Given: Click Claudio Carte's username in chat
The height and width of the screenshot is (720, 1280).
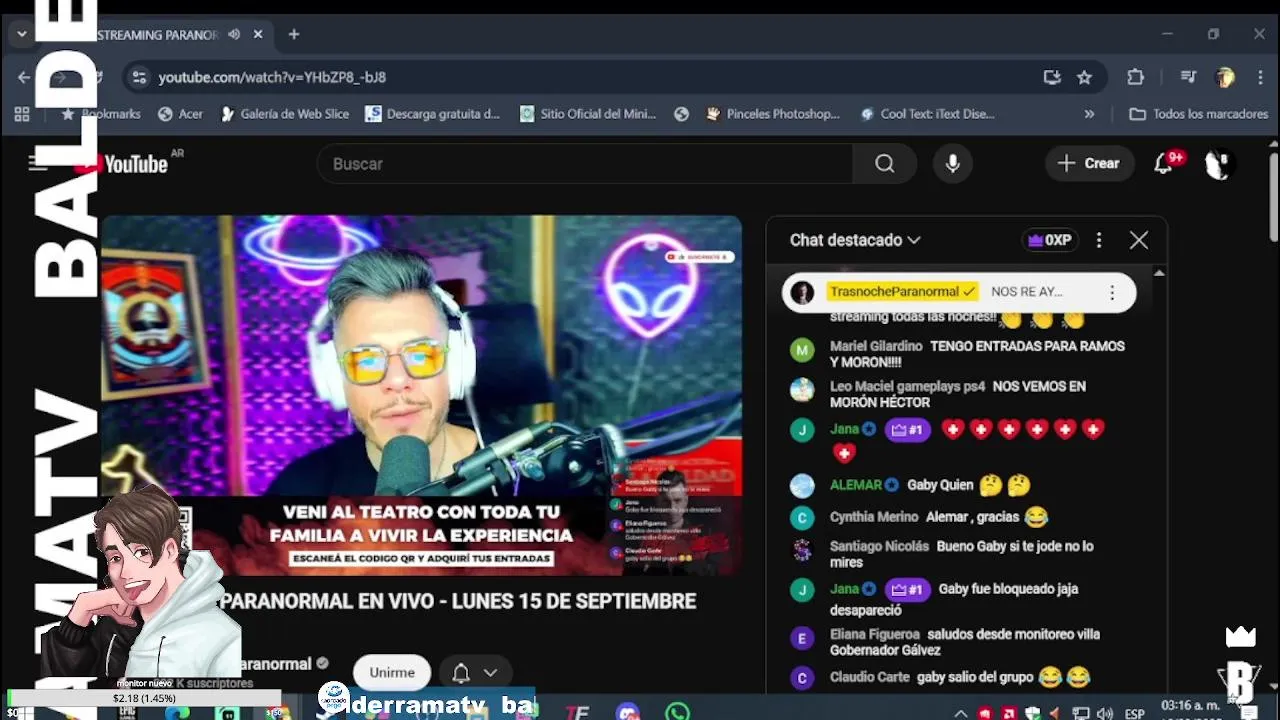Looking at the screenshot, I should (x=869, y=677).
